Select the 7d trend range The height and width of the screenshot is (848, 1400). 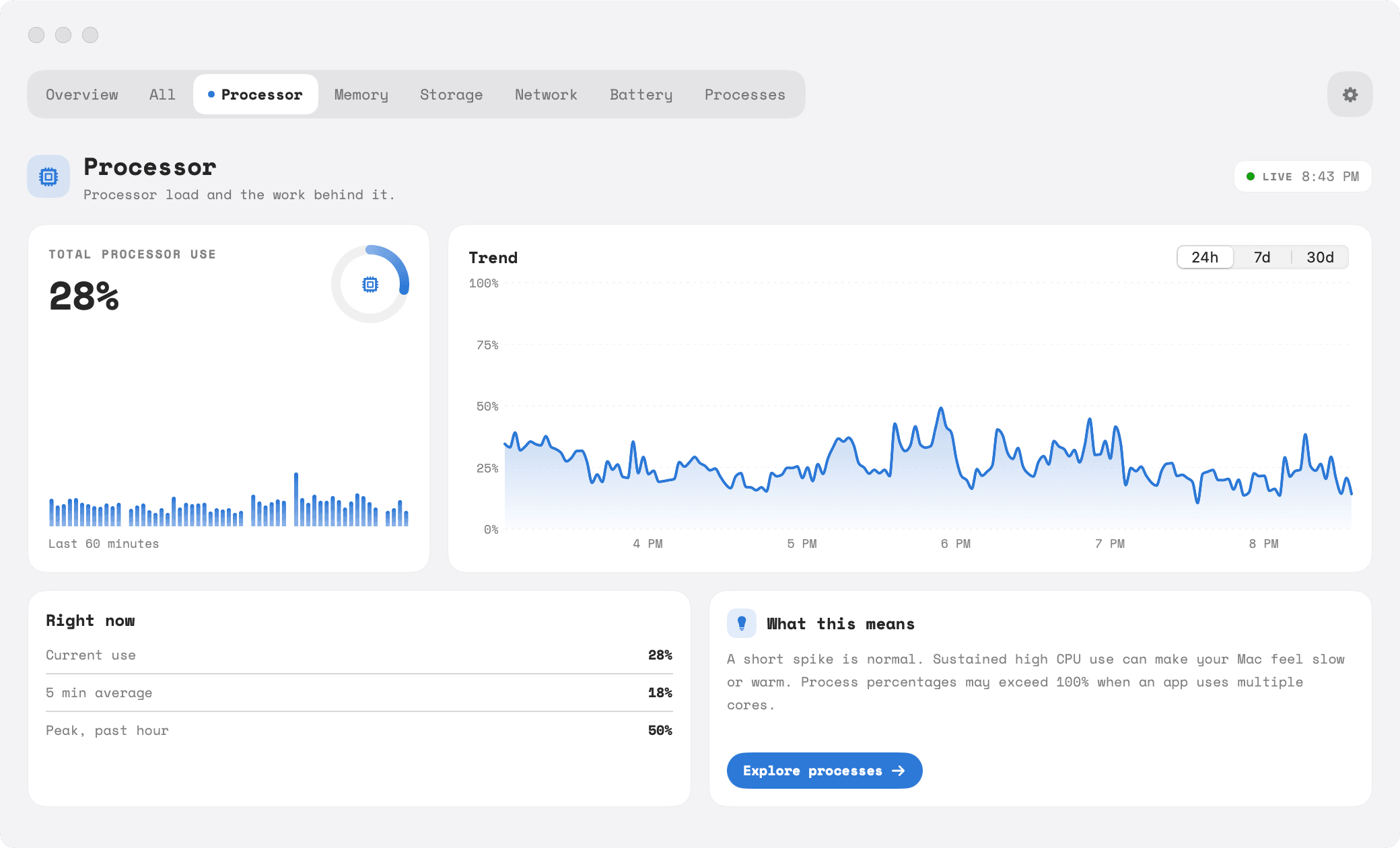(1262, 257)
